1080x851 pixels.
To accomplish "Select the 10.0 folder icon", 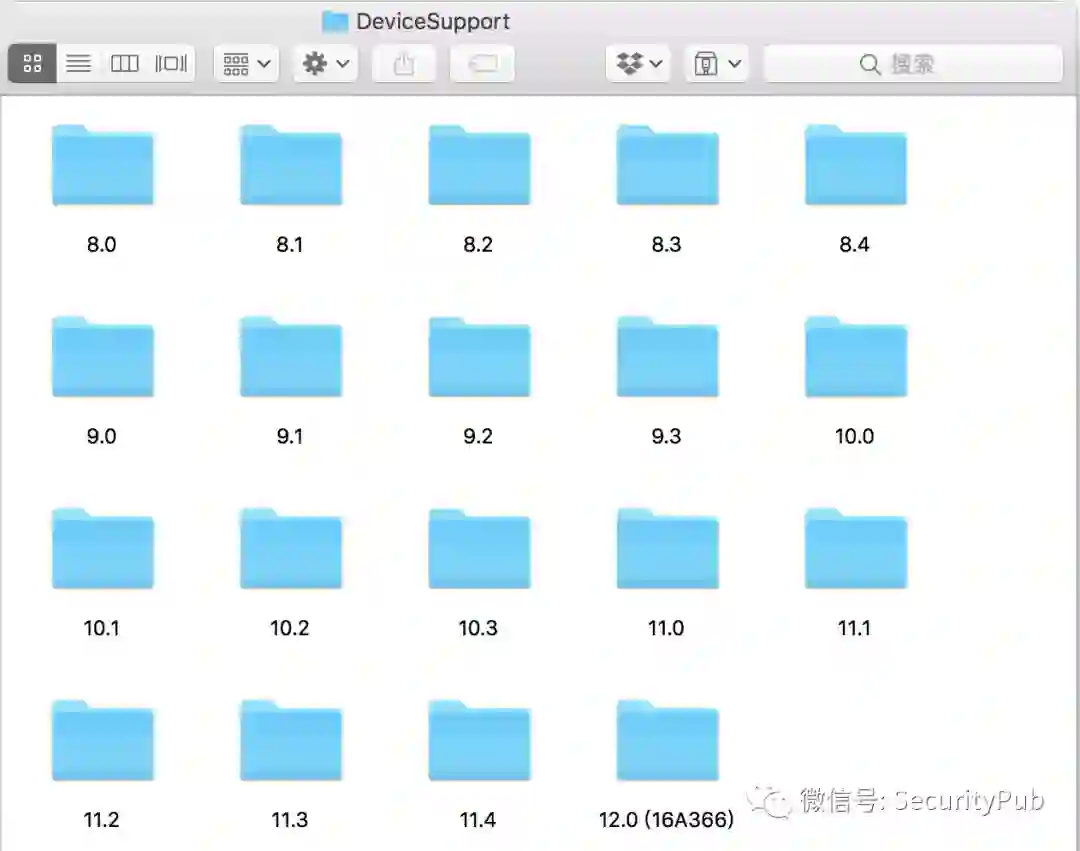I will coord(855,357).
